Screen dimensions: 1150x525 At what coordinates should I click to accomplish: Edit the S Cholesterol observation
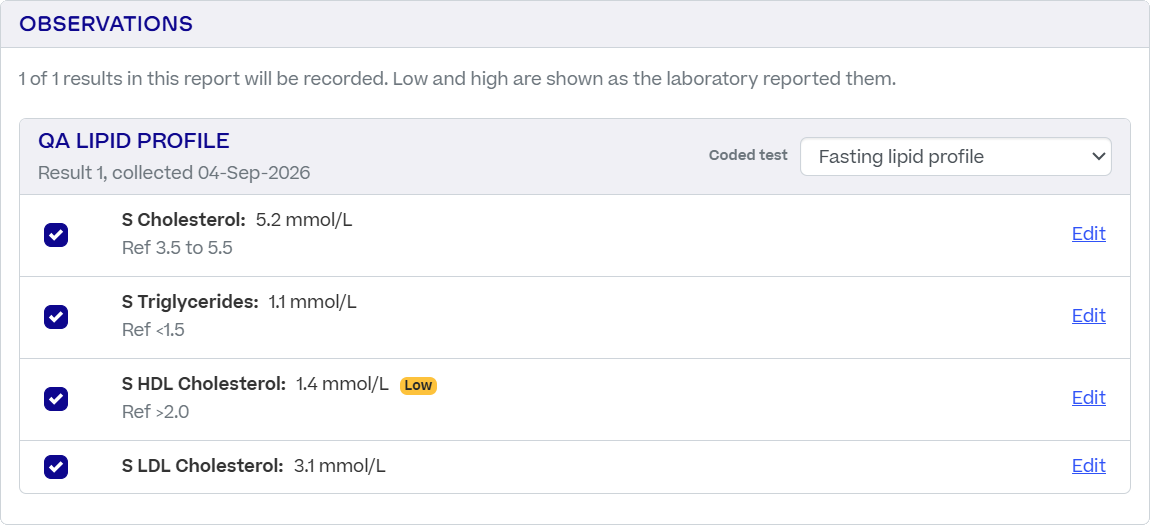[1088, 234]
